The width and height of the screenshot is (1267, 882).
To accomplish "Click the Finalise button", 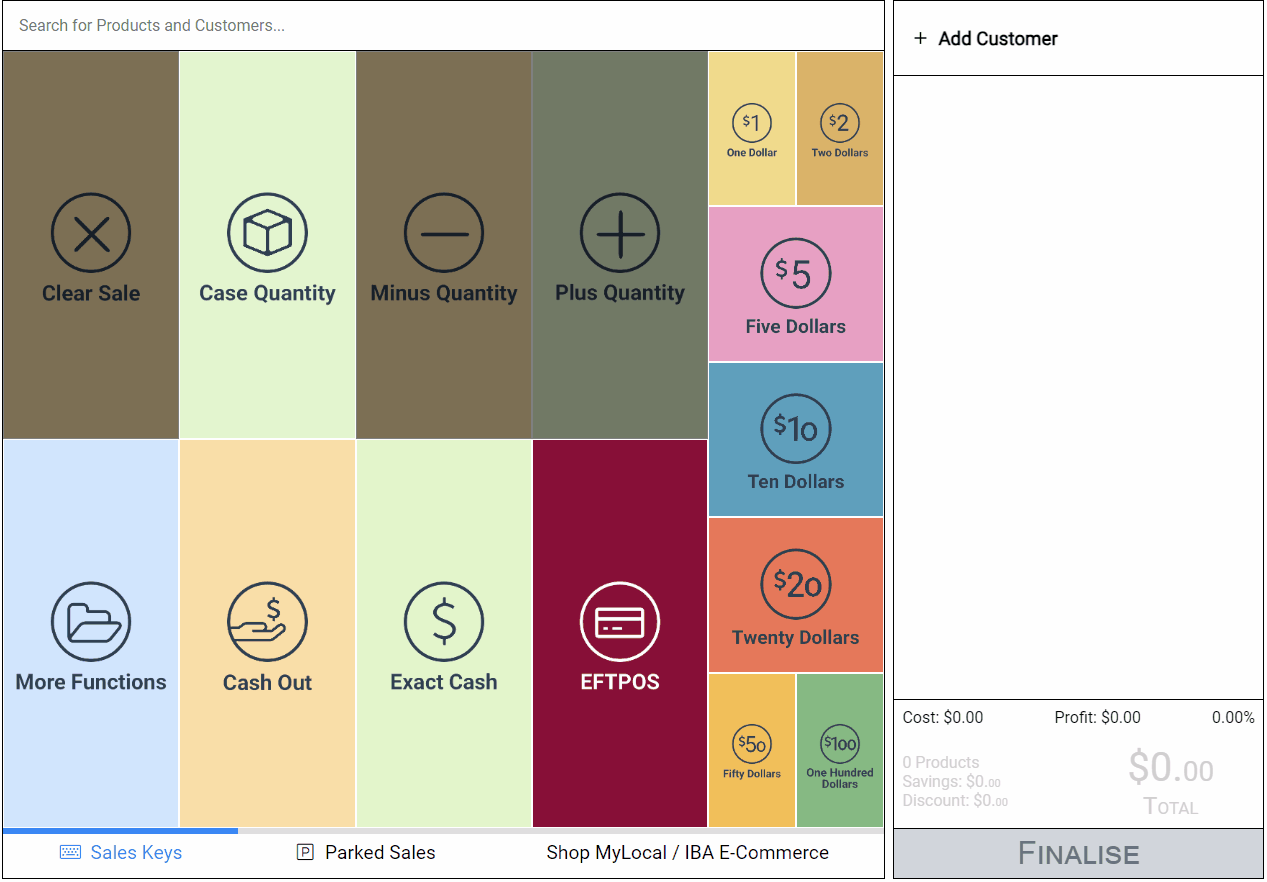I will (1078, 854).
